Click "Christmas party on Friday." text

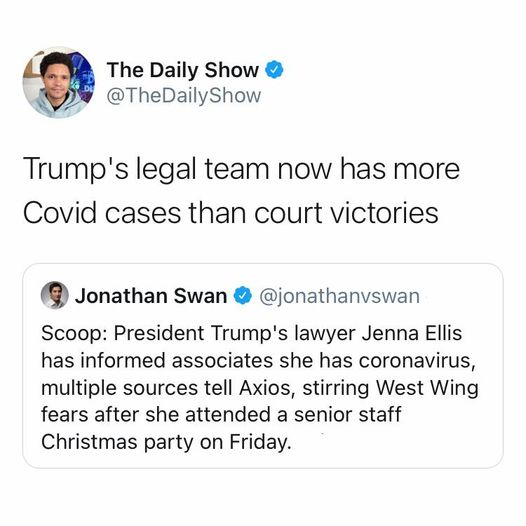(166, 442)
